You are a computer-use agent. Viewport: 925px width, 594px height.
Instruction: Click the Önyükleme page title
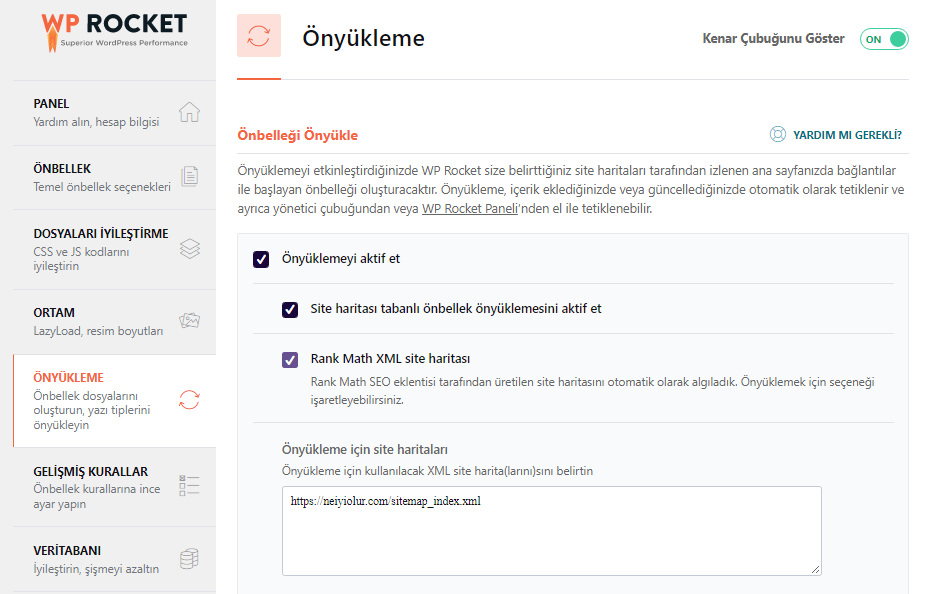363,38
